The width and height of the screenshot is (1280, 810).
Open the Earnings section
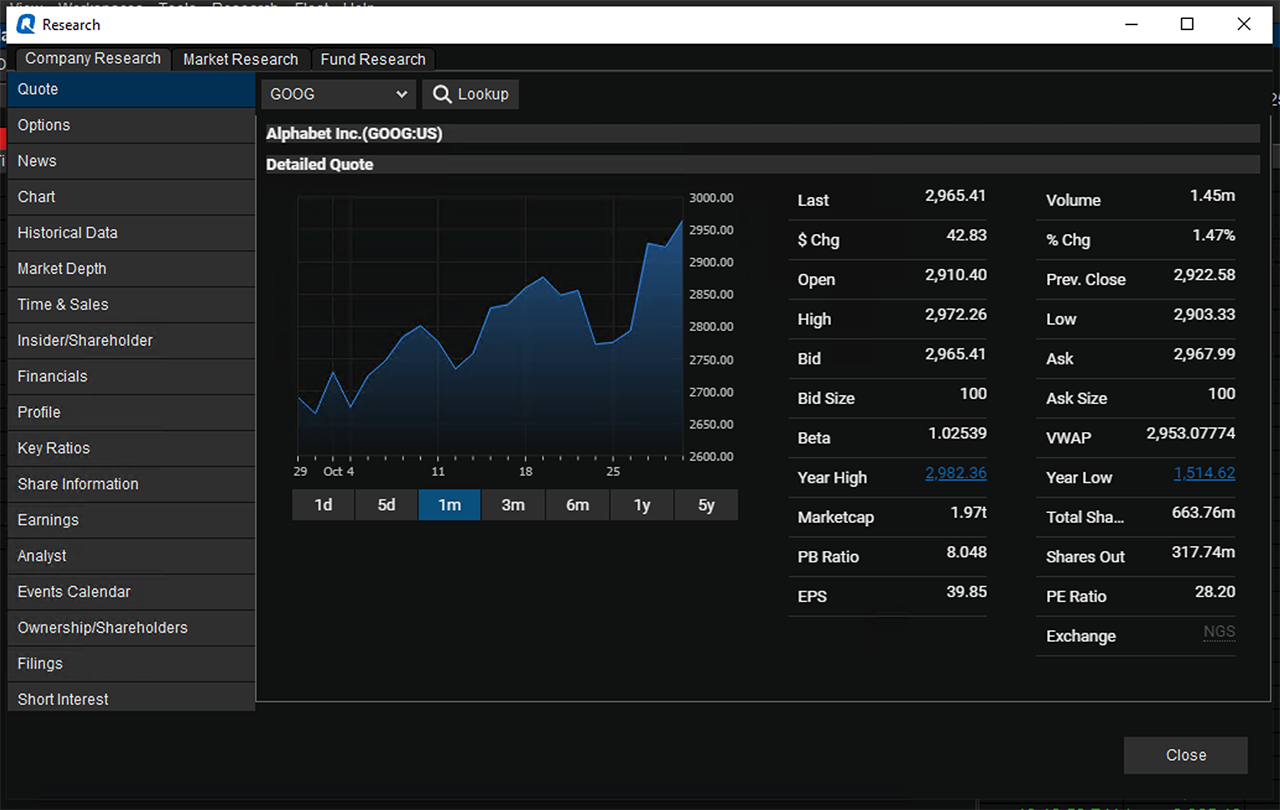(131, 520)
